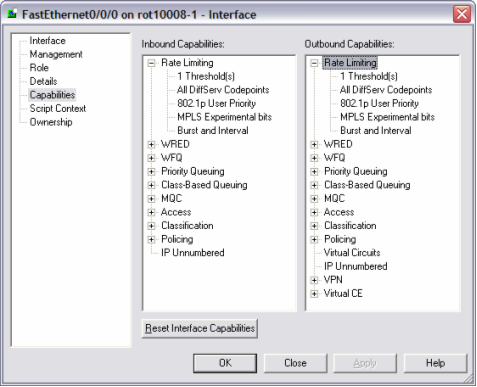The height and width of the screenshot is (387, 477).
Task: Expand Inbound Class-Based Queuing node
Action: click(151, 185)
